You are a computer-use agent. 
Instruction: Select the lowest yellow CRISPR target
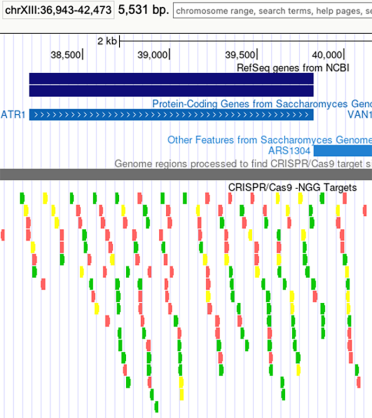182,395
